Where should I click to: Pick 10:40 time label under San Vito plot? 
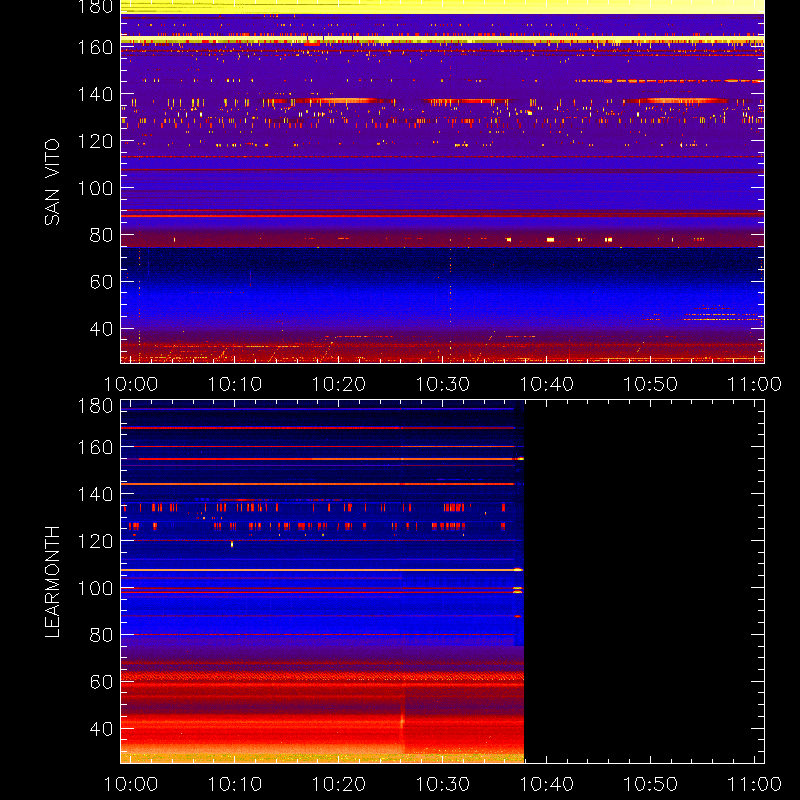tap(547, 384)
